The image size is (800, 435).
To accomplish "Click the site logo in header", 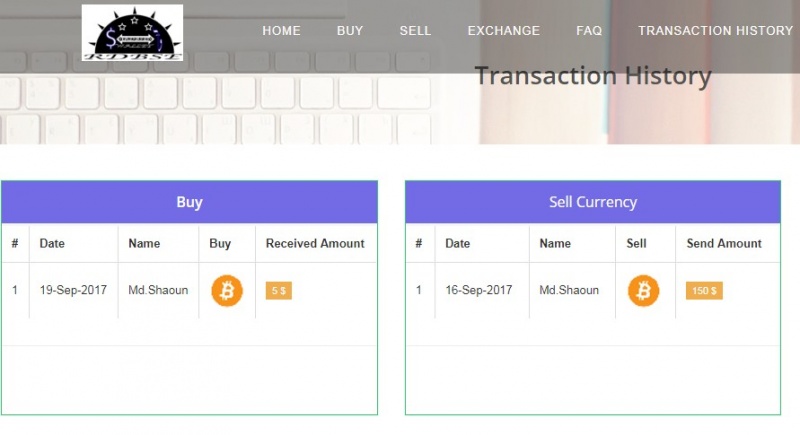I will tap(132, 33).
